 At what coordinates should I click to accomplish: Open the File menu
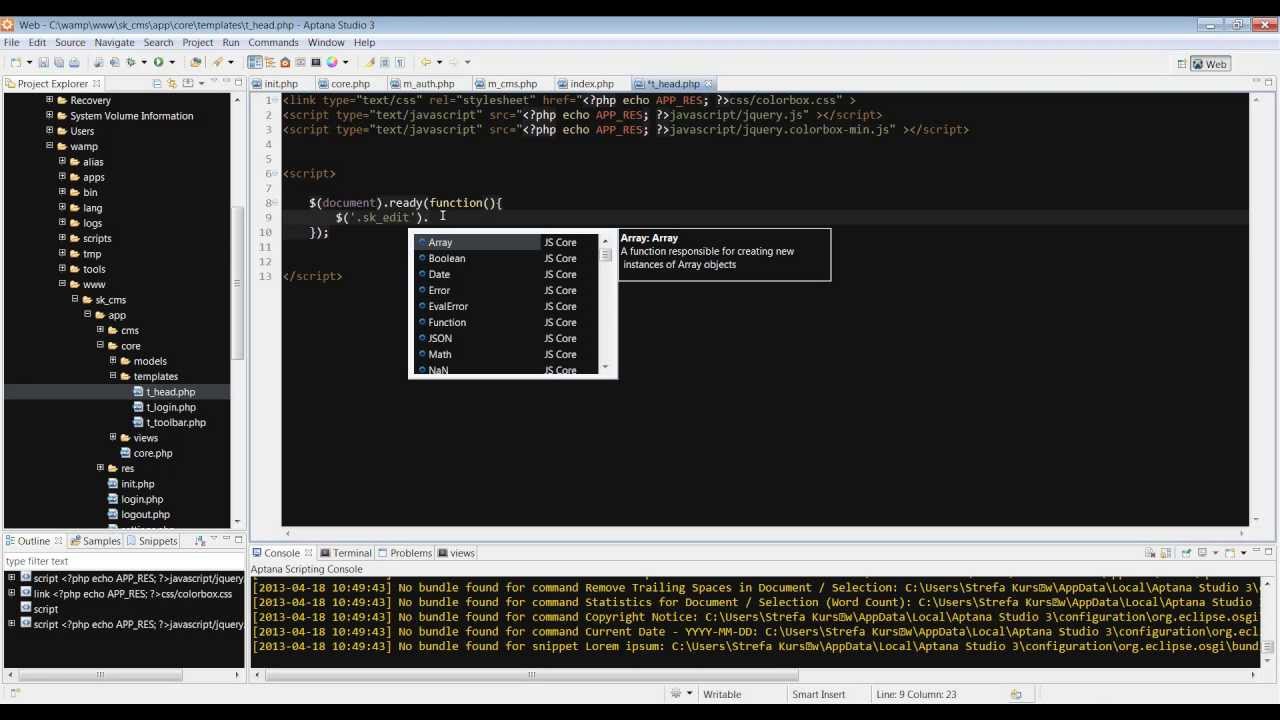[11, 43]
